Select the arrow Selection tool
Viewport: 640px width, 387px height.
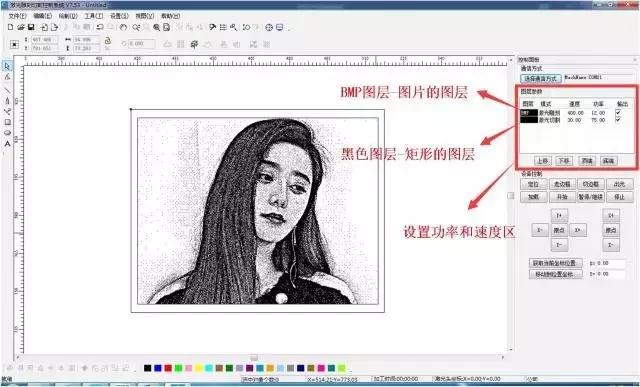(x=7, y=66)
